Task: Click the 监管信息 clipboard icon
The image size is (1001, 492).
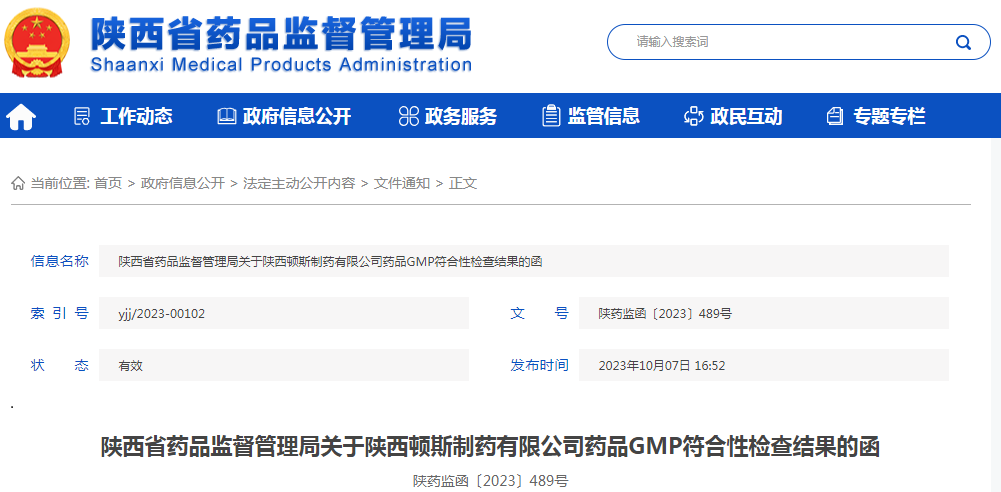Action: 551,116
